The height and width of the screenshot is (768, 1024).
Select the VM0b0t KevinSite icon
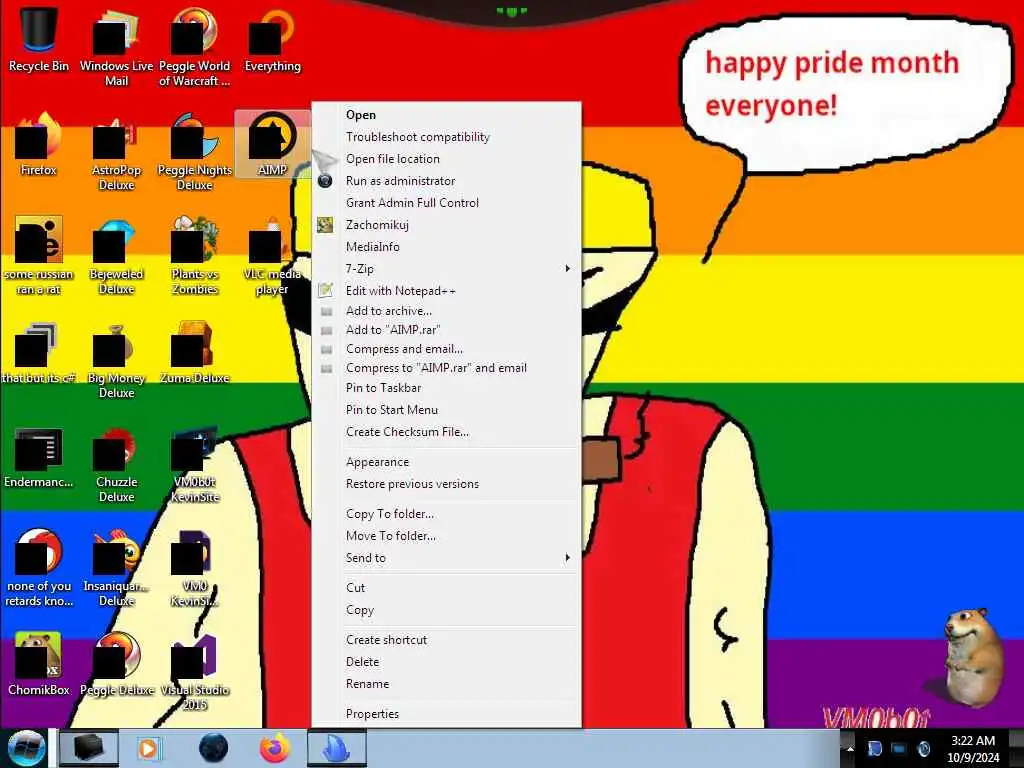[195, 464]
